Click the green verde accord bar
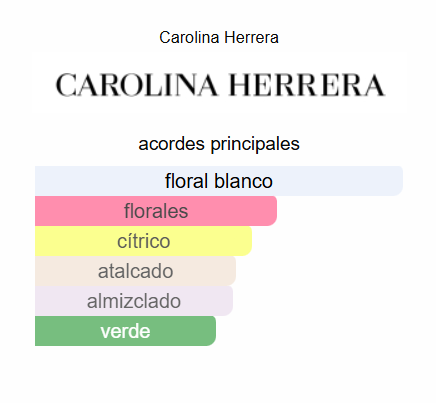436x403 pixels. [125, 331]
